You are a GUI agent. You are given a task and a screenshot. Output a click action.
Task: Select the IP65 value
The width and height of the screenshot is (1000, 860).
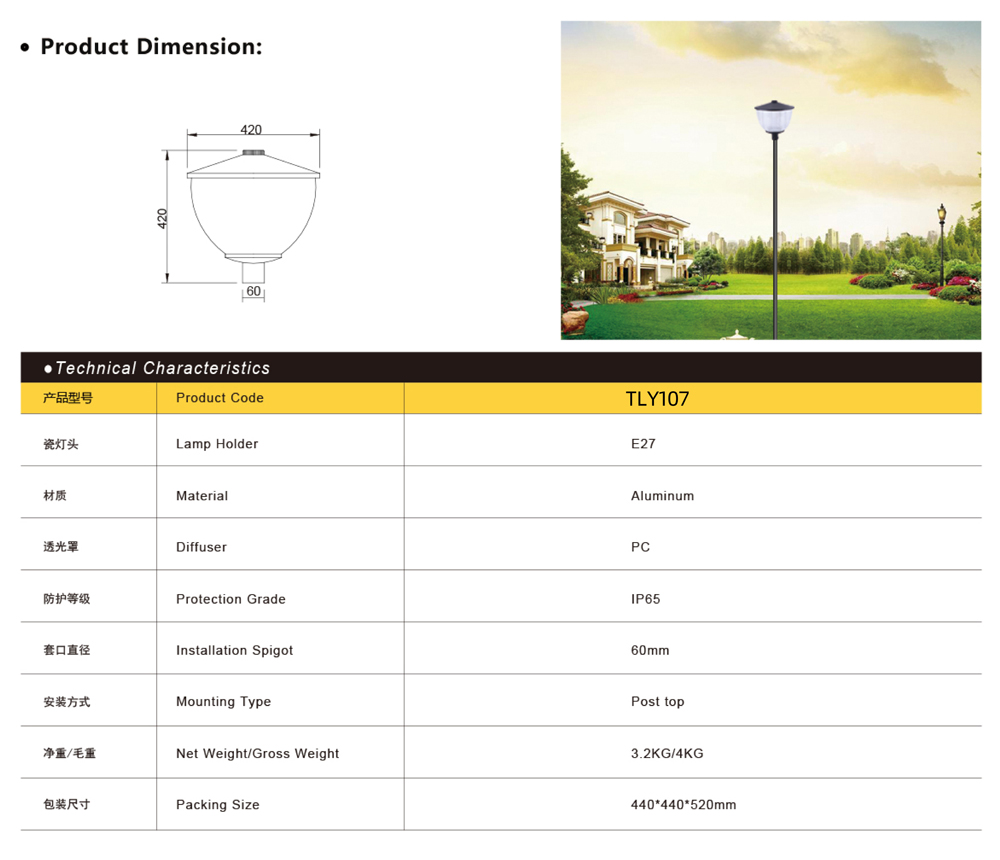click(645, 599)
